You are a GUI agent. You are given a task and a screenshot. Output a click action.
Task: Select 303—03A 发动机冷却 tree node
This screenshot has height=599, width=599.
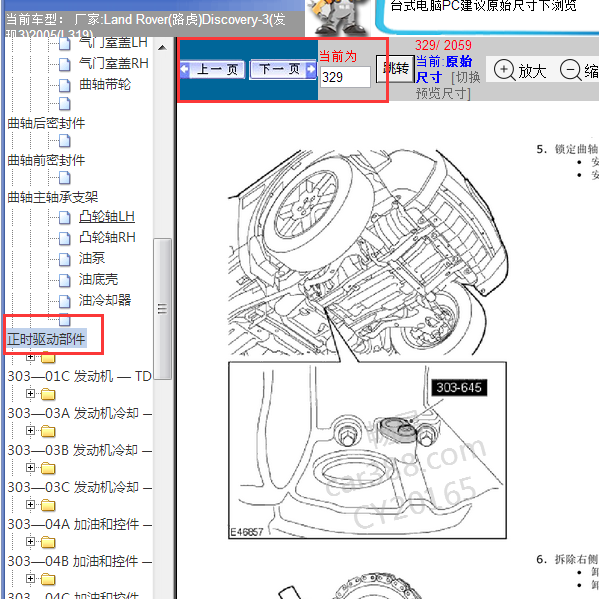(x=79, y=413)
